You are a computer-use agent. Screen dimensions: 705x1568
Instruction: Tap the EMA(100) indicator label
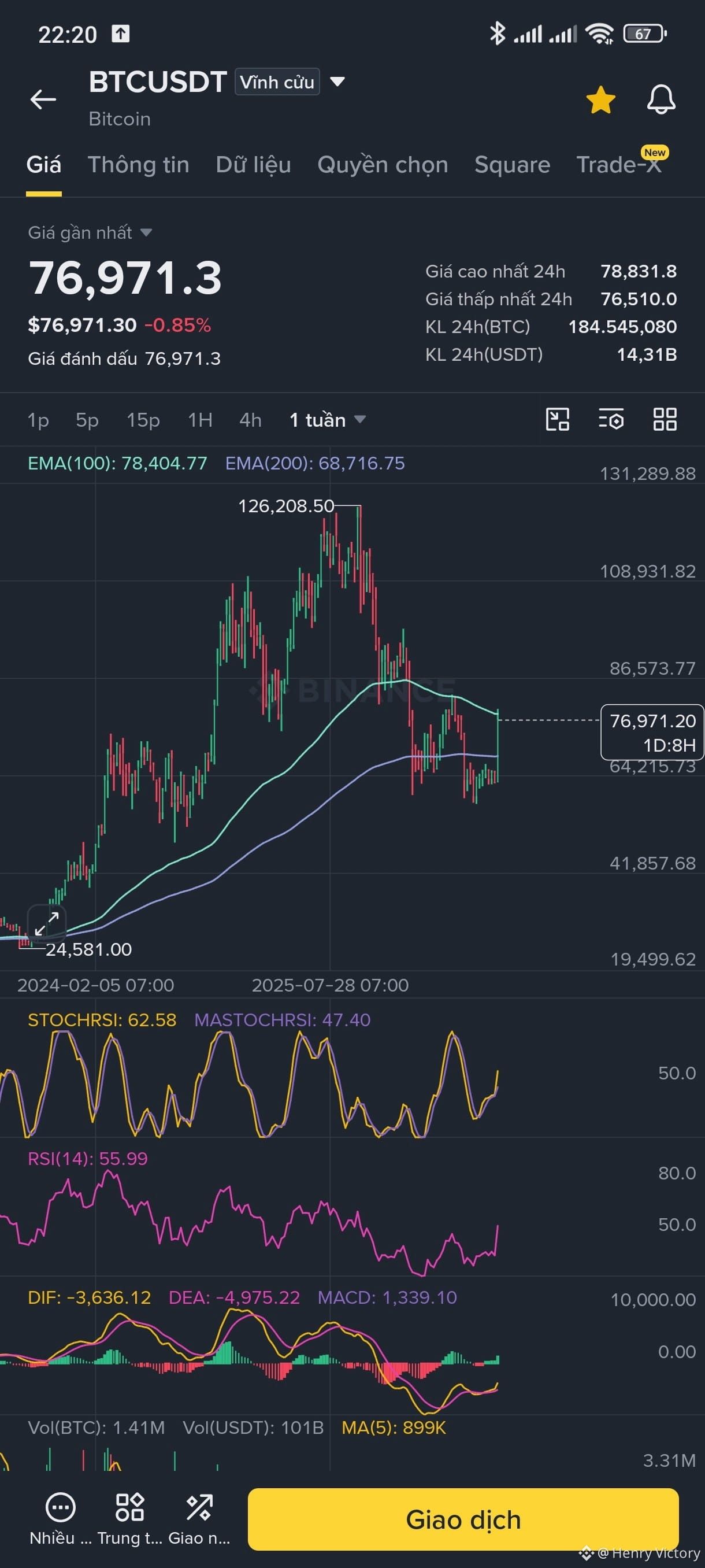117,463
